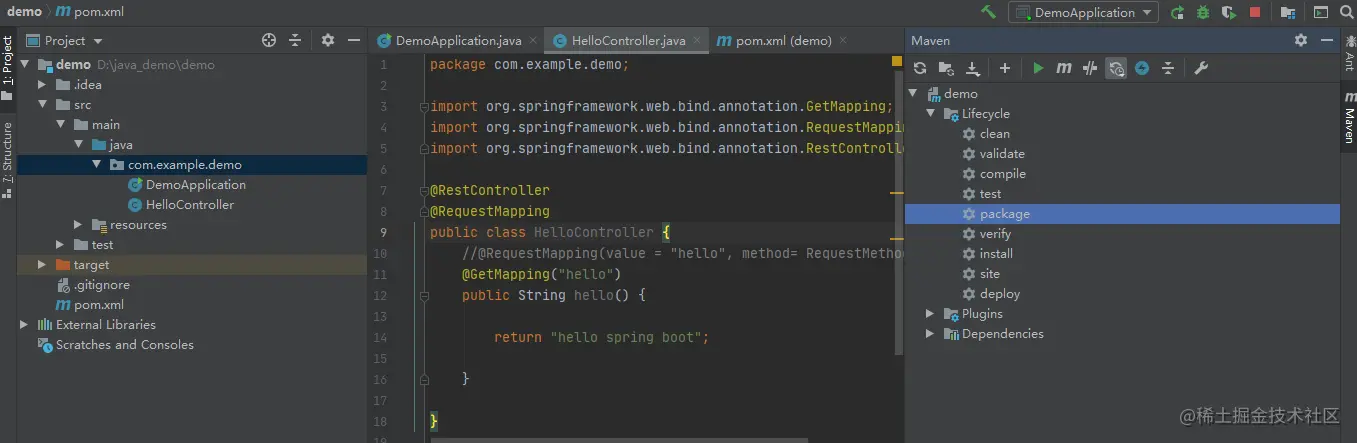Start debugging with the green bug icon
Viewport: 1357px width, 443px height.
[x=1203, y=13]
